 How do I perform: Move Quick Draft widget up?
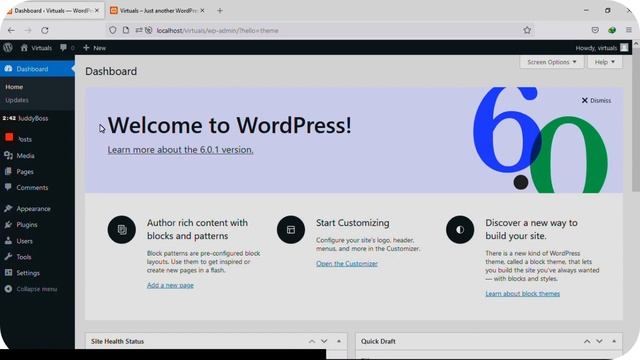click(587, 341)
